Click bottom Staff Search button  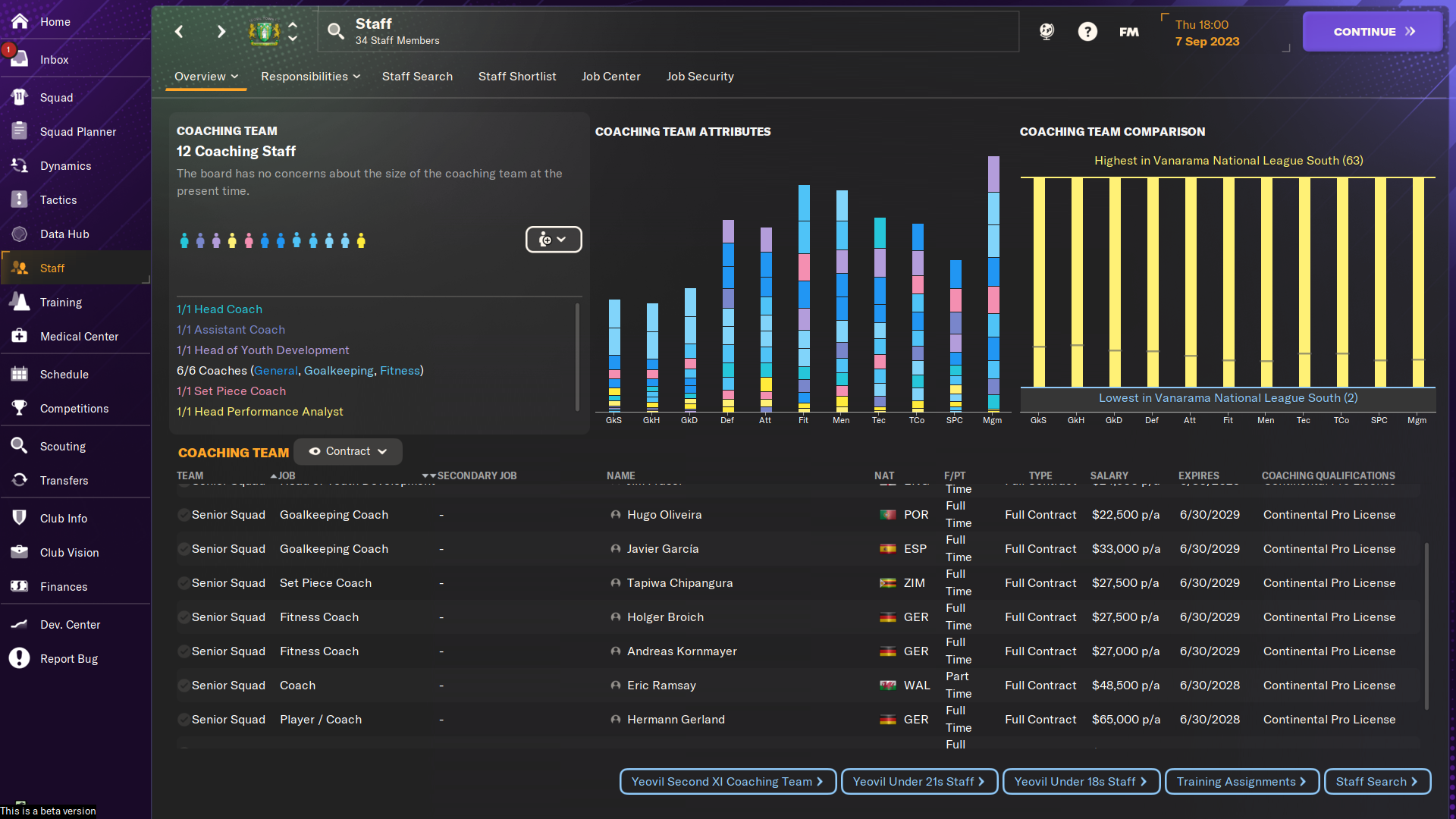tap(1377, 782)
